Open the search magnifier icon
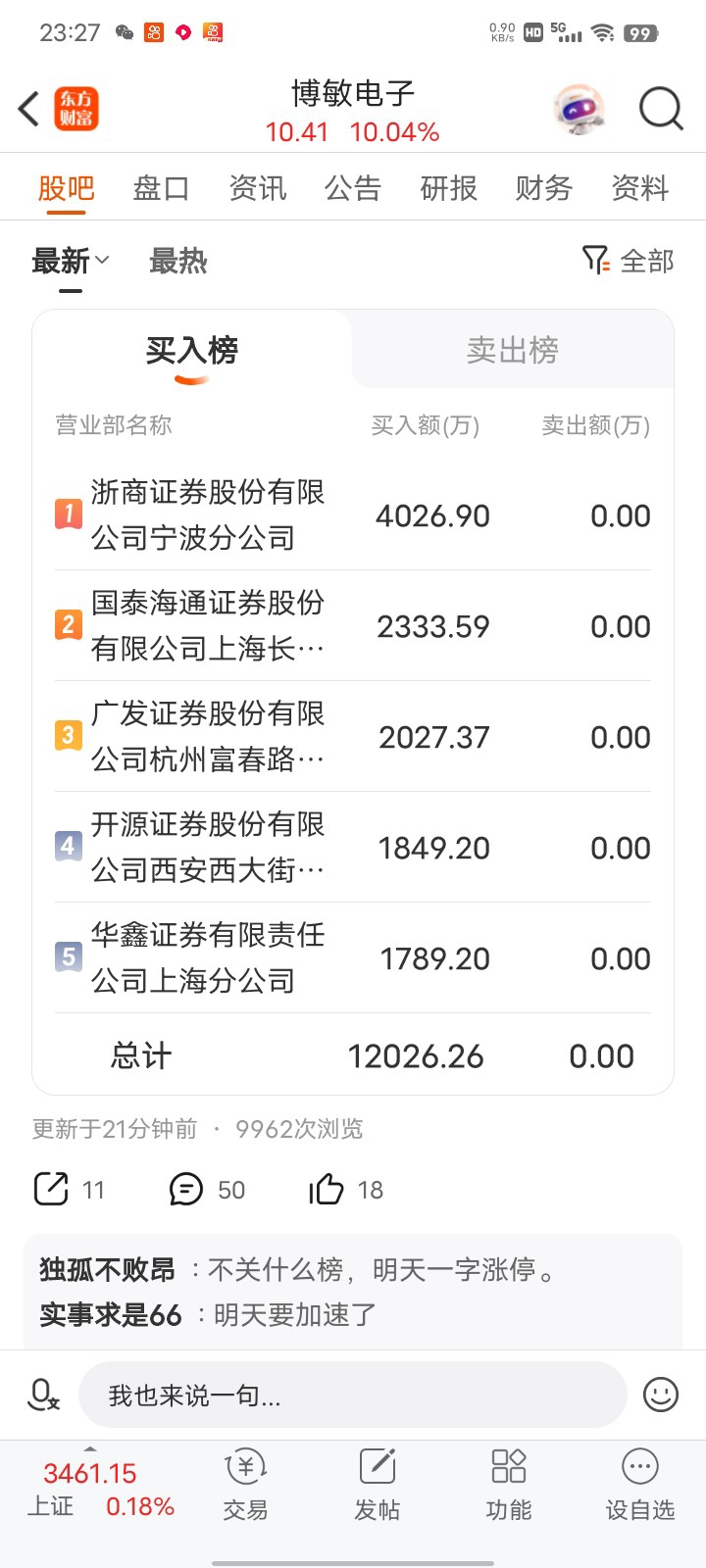The width and height of the screenshot is (706, 1568). [x=661, y=108]
